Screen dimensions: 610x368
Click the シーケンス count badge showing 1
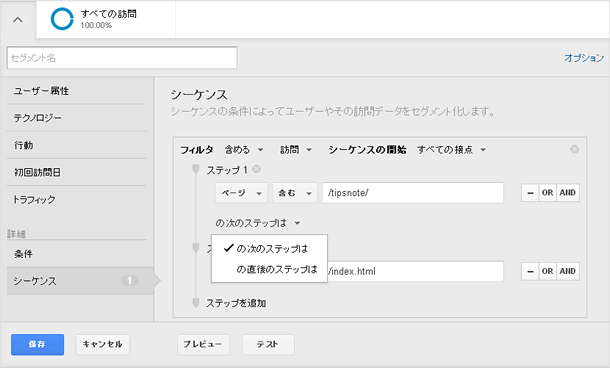[130, 280]
